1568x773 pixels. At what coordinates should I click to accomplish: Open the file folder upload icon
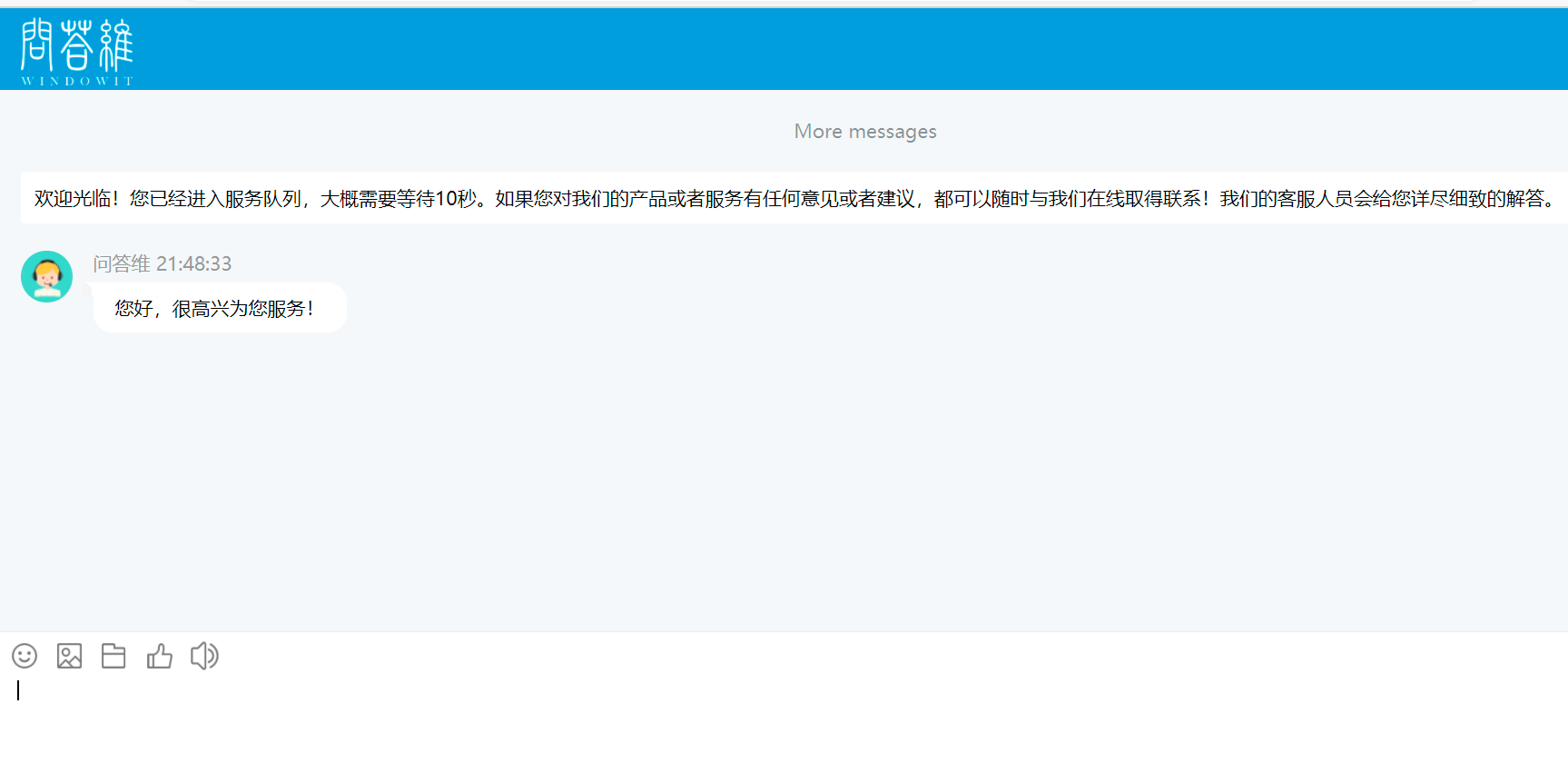(x=113, y=656)
